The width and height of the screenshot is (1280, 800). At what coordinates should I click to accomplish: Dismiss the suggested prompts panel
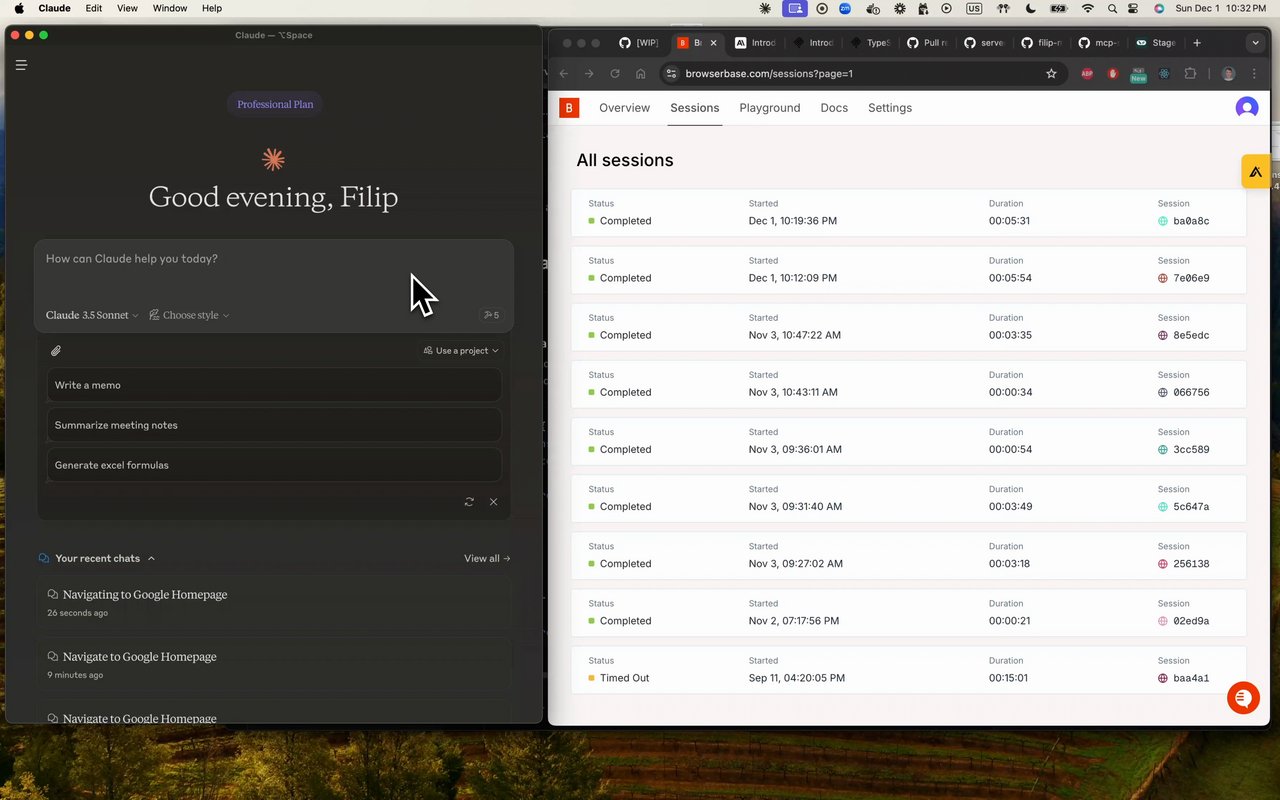click(493, 502)
